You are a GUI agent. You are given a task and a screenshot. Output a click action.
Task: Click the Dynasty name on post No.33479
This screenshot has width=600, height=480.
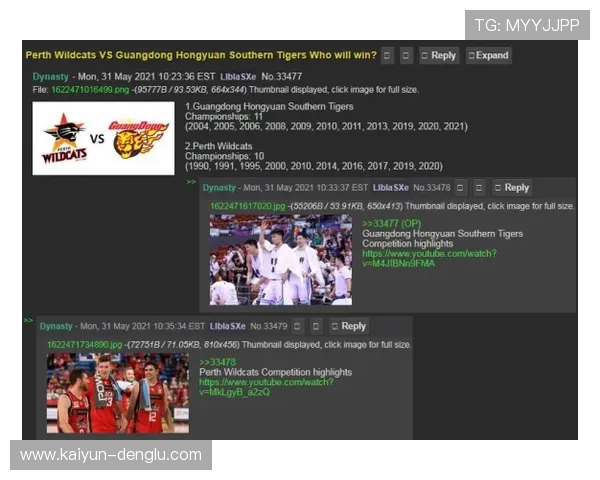pos(56,326)
